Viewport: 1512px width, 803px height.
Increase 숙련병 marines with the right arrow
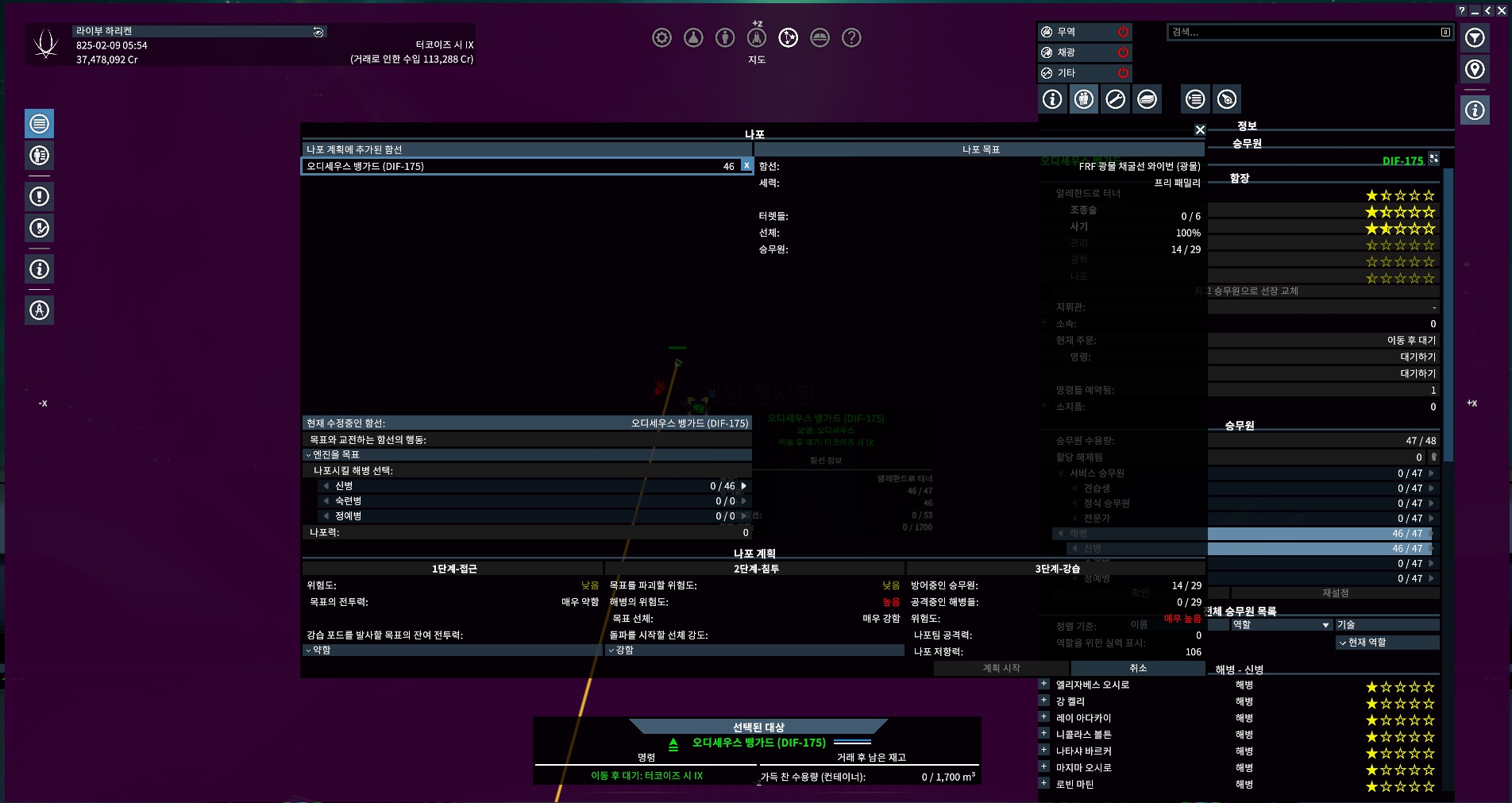(744, 501)
